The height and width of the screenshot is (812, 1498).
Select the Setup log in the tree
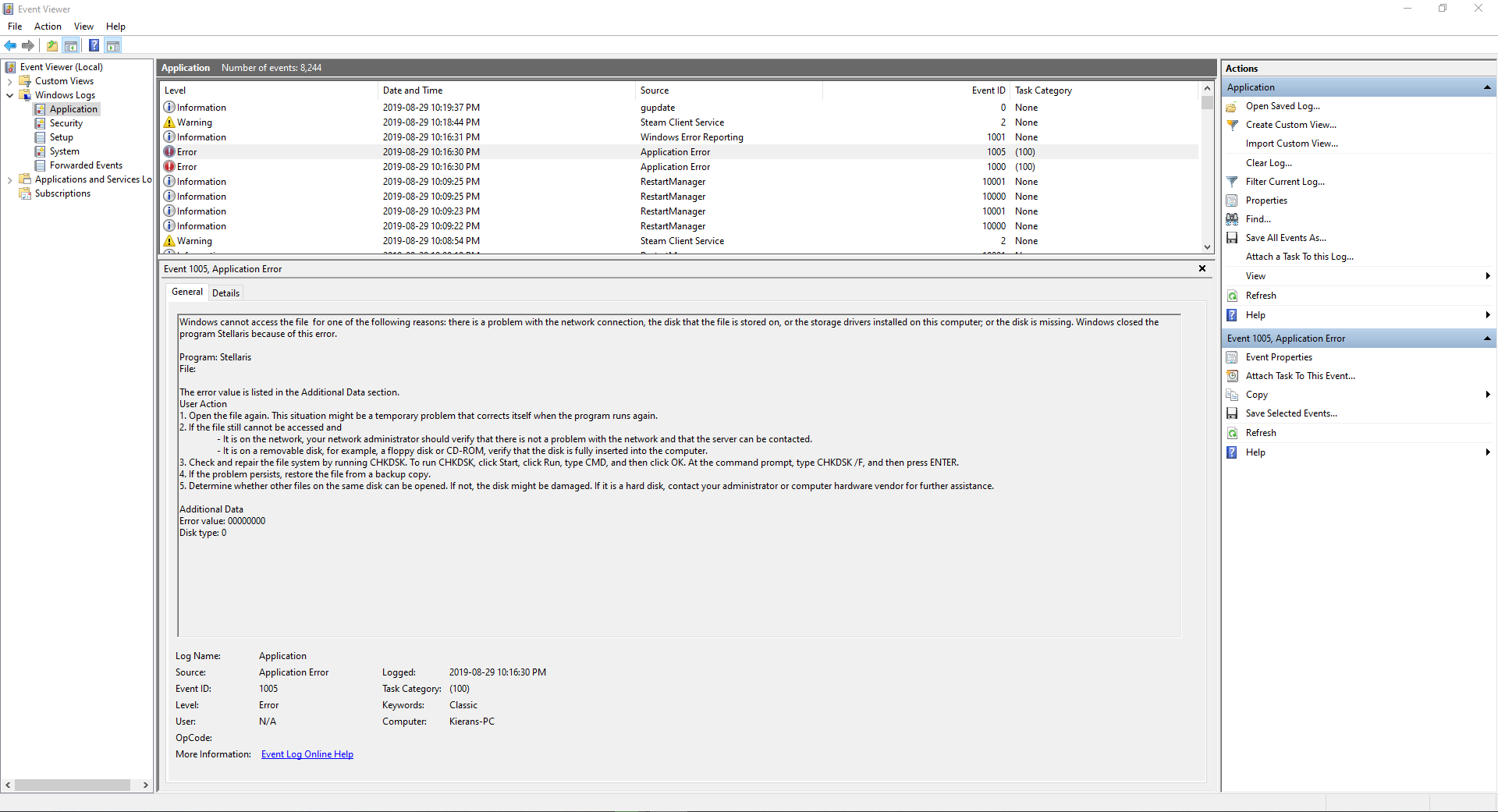pos(61,137)
